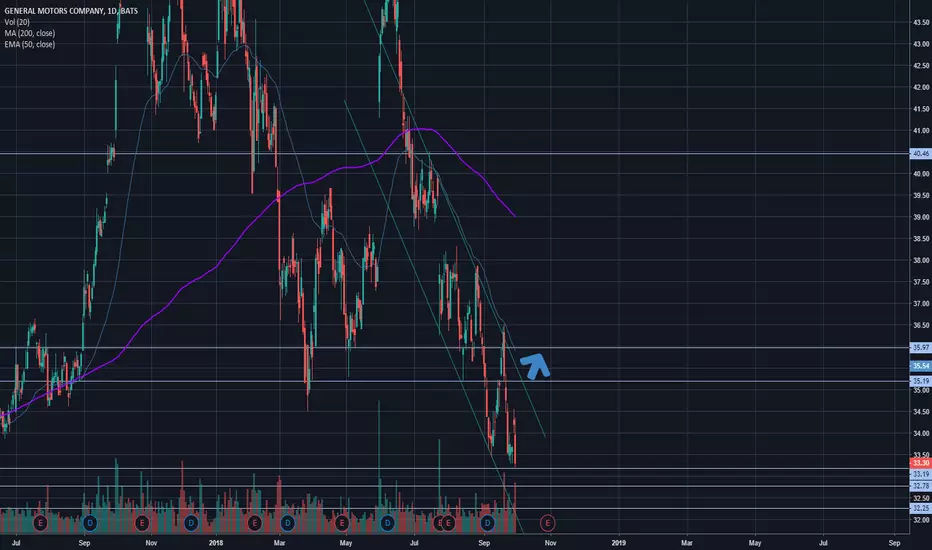932x550 pixels.
Task: Click the 35.97 horizontal line price label
Action: point(921,347)
